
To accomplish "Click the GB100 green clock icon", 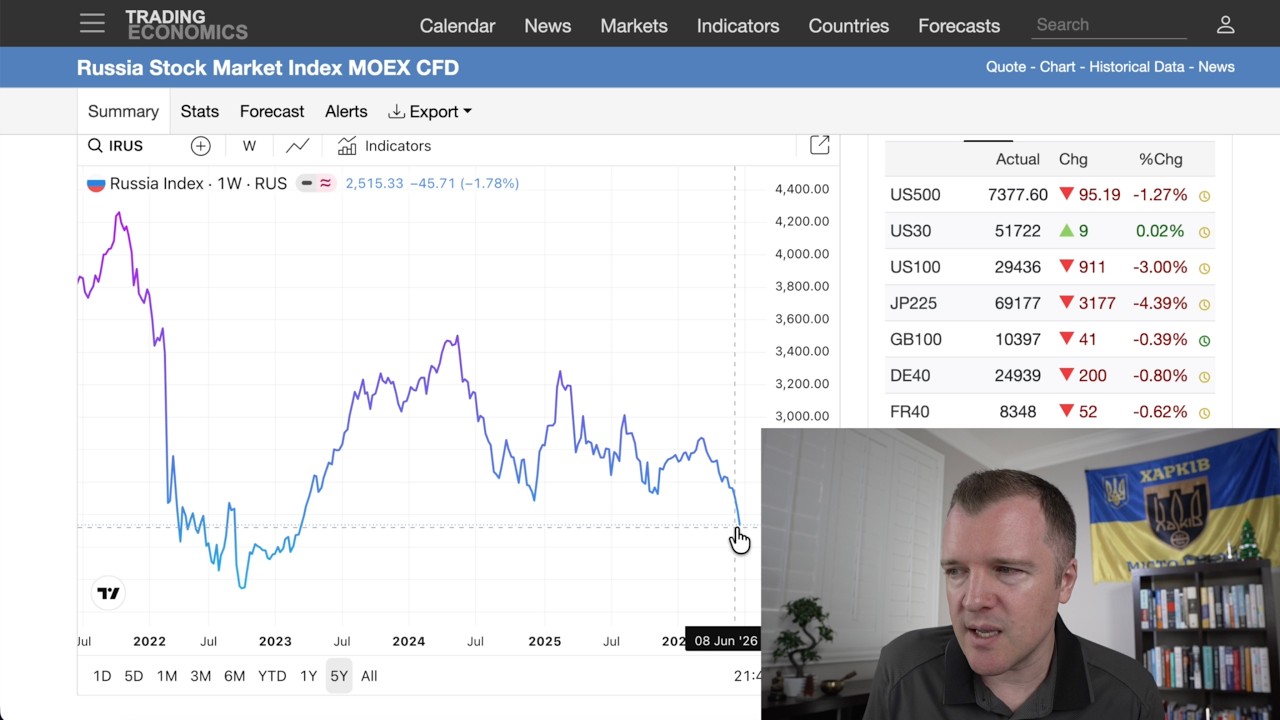I will [1204, 340].
